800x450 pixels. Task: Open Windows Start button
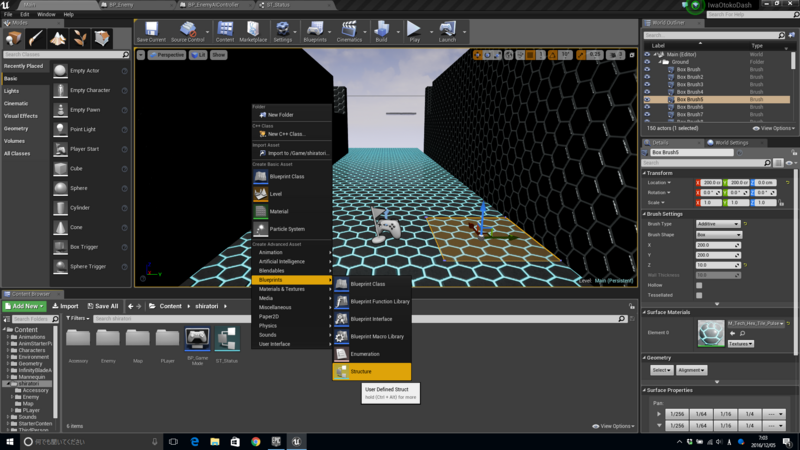10,442
